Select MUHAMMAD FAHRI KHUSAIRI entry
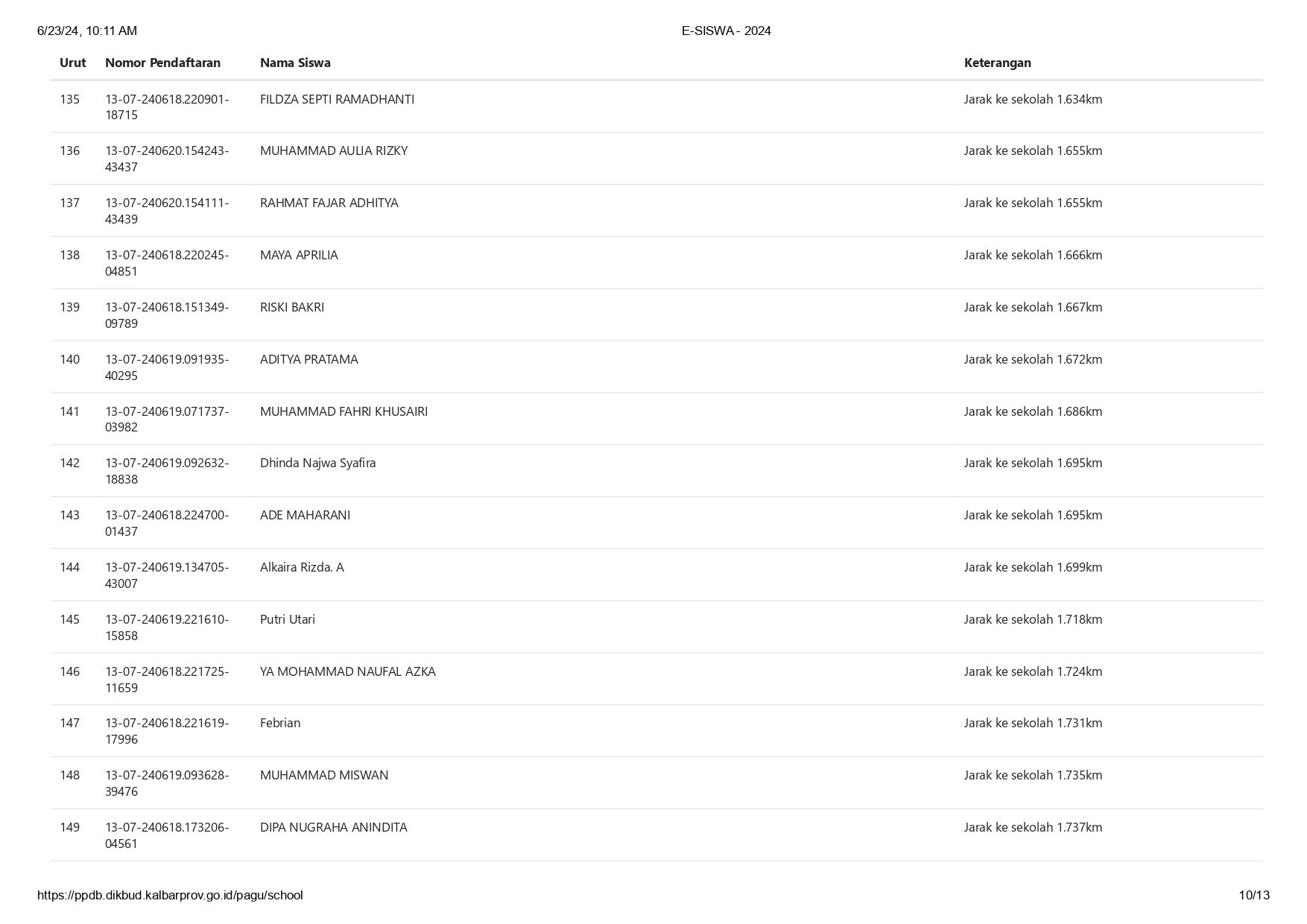 344,411
